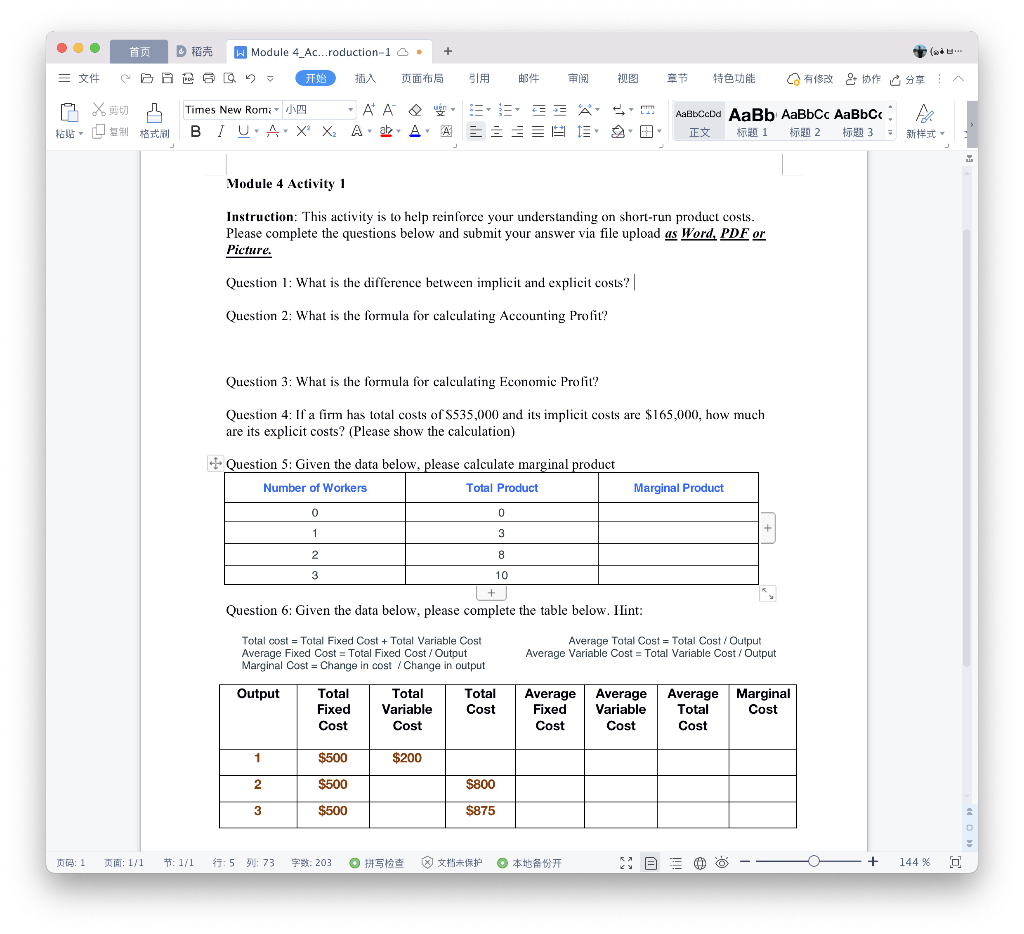1024x934 pixels.
Task: Add a new document tab with plus
Action: coord(448,51)
